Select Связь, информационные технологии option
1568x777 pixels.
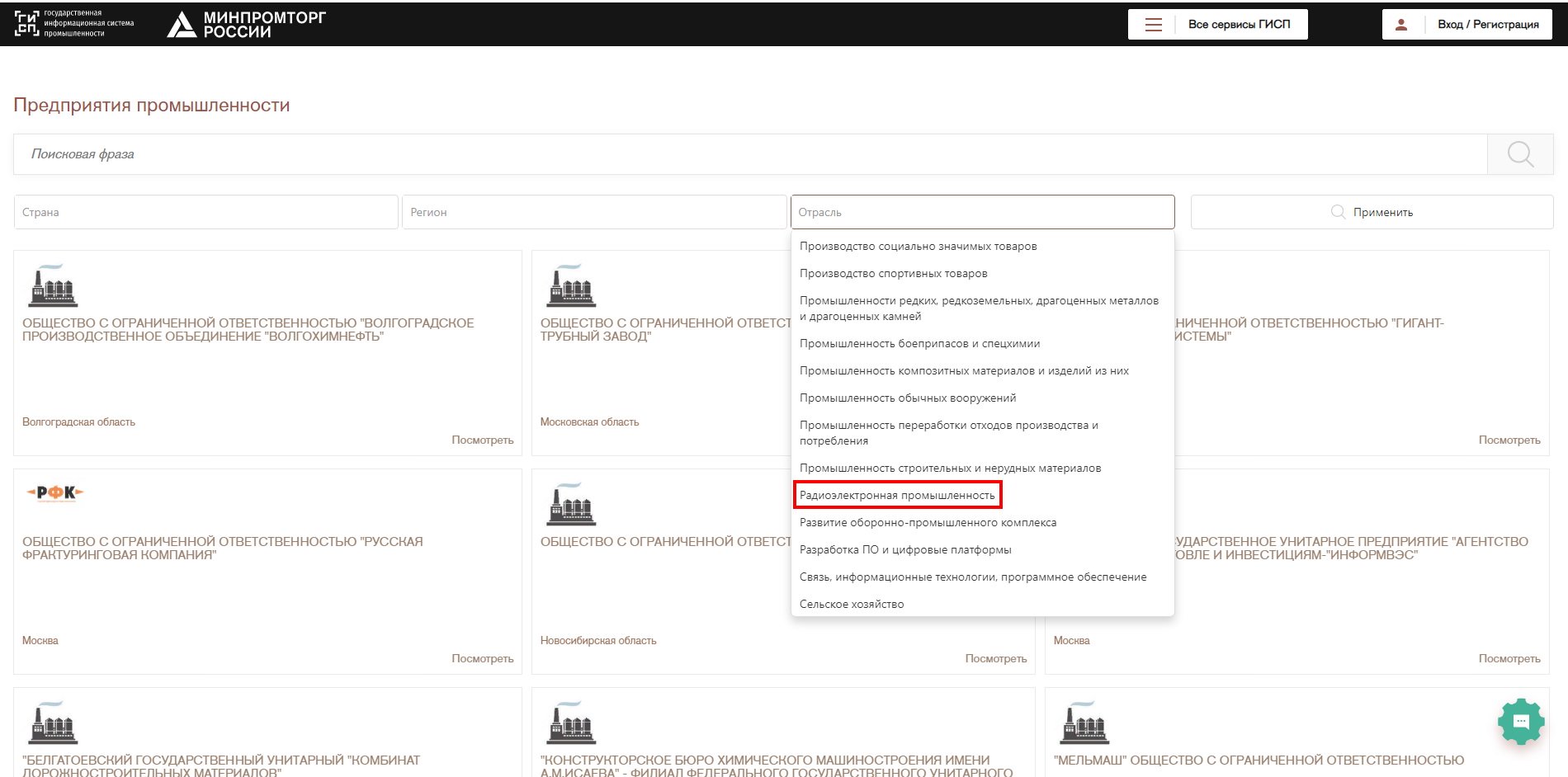[x=982, y=577]
